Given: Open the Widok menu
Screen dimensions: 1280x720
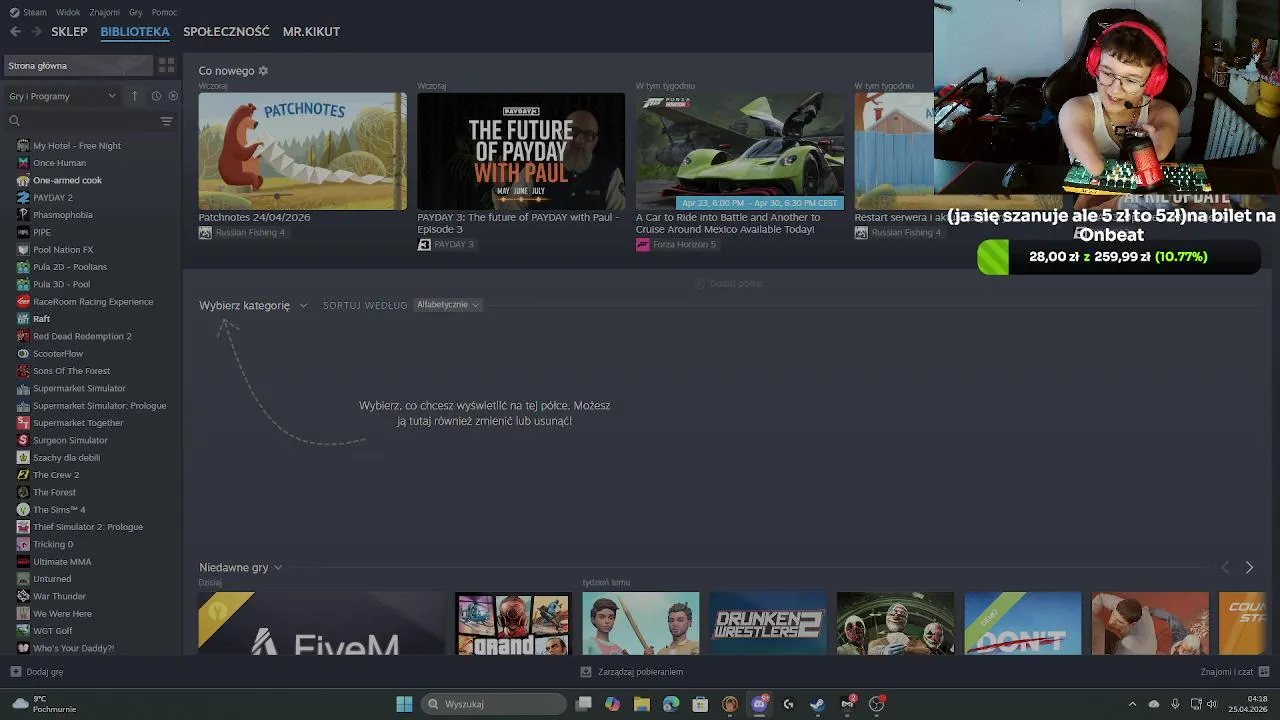Looking at the screenshot, I should click(68, 12).
